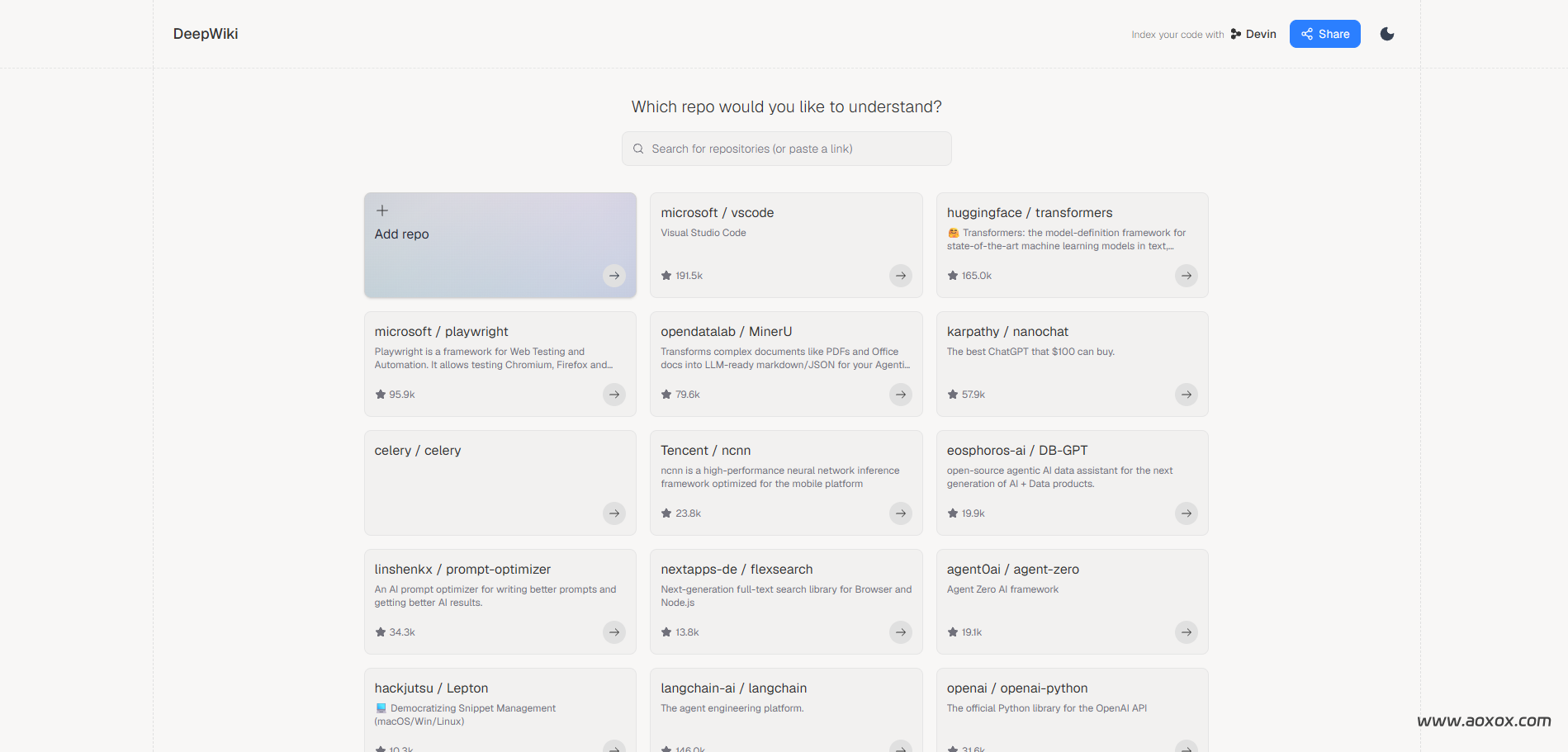Click the "191.5k" star count
1568x752 pixels.
(x=689, y=276)
